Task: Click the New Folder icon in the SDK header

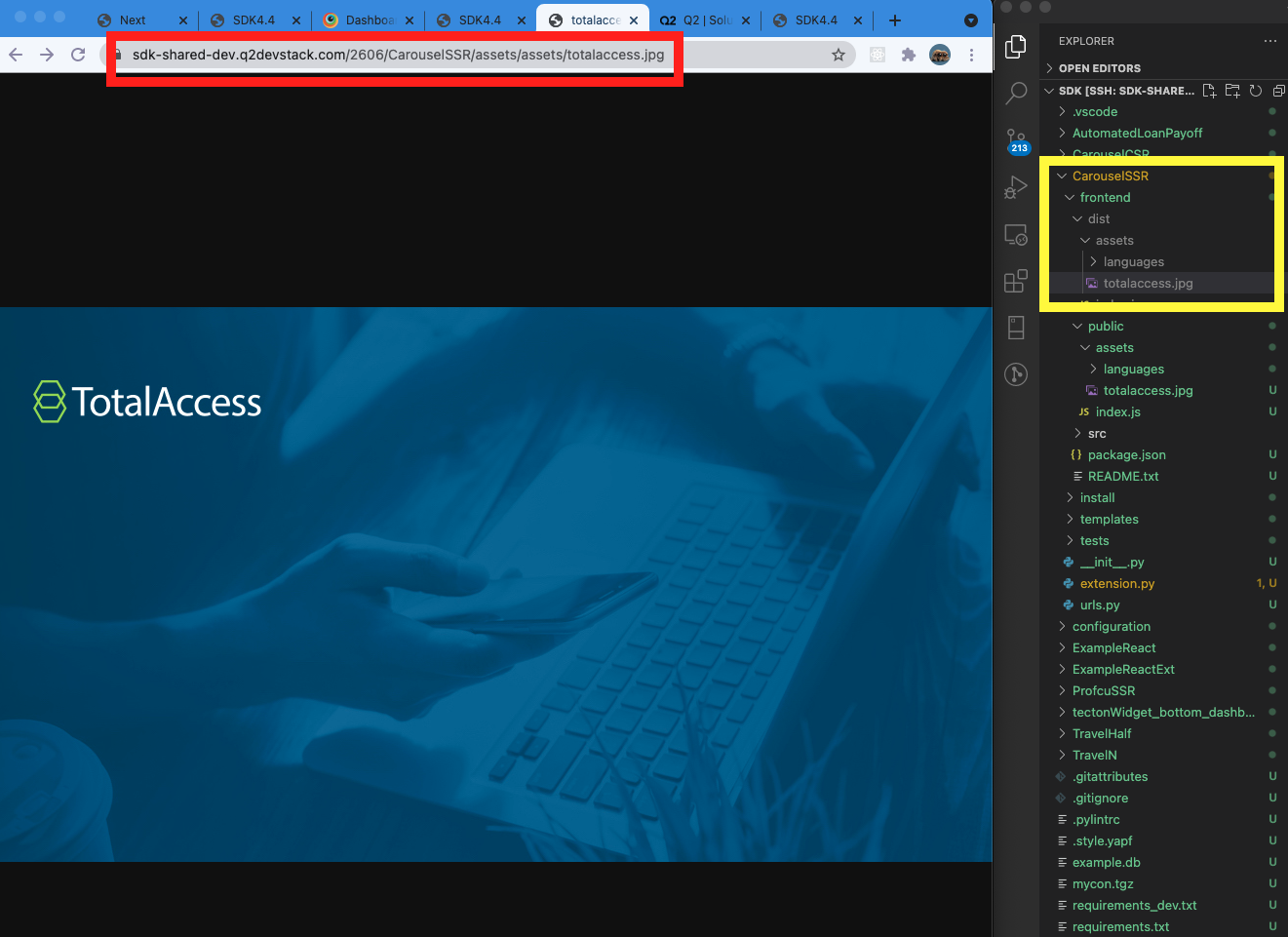Action: 1232,91
